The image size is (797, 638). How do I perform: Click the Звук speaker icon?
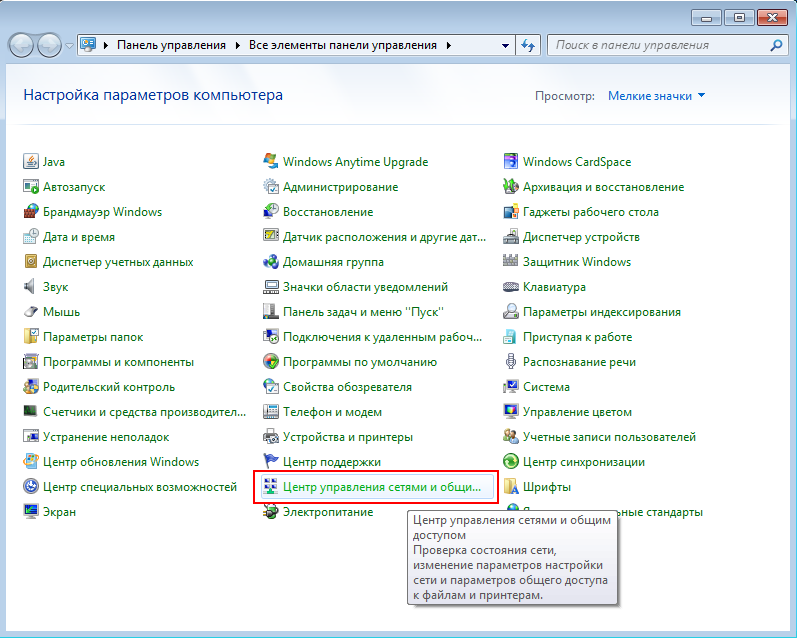[30, 286]
